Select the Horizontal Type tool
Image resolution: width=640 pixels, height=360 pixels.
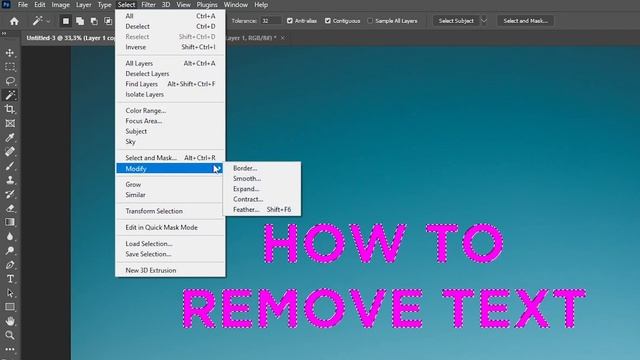10,279
